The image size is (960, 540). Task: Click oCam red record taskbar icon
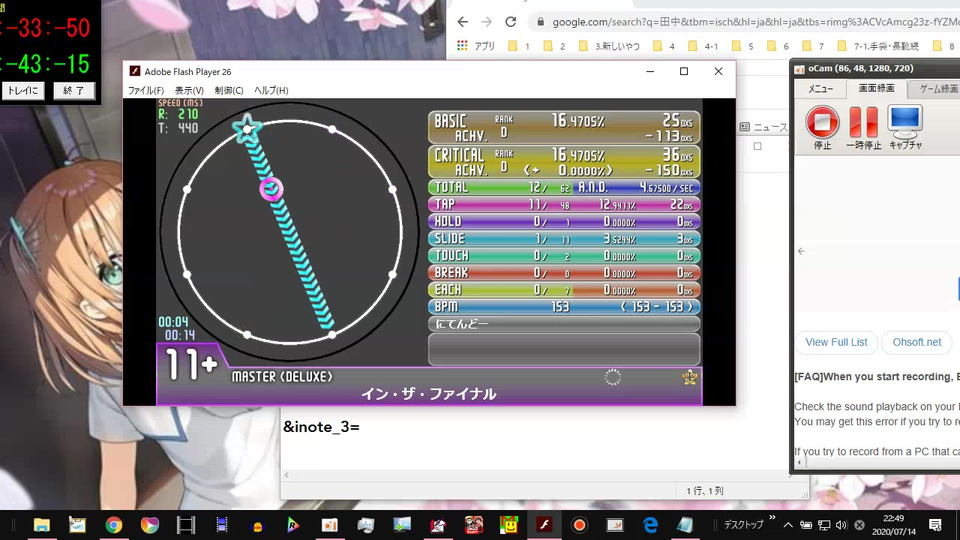580,525
